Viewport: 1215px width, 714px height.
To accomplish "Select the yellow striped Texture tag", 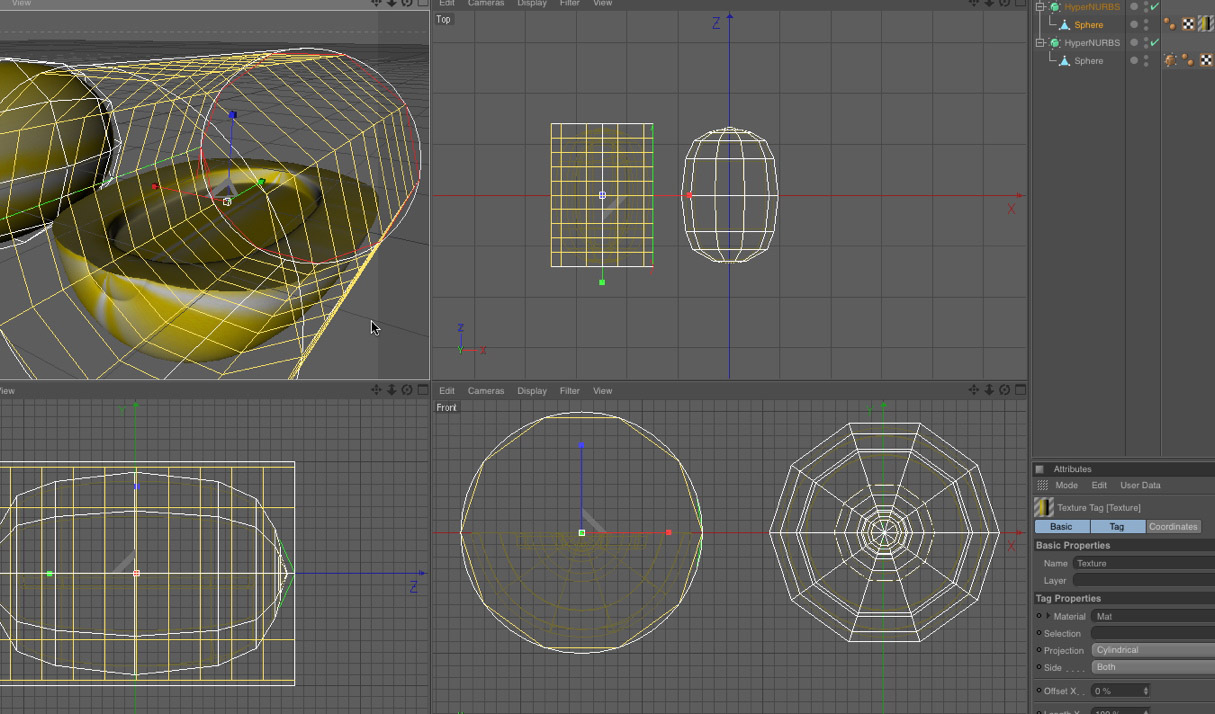I will [1206, 25].
